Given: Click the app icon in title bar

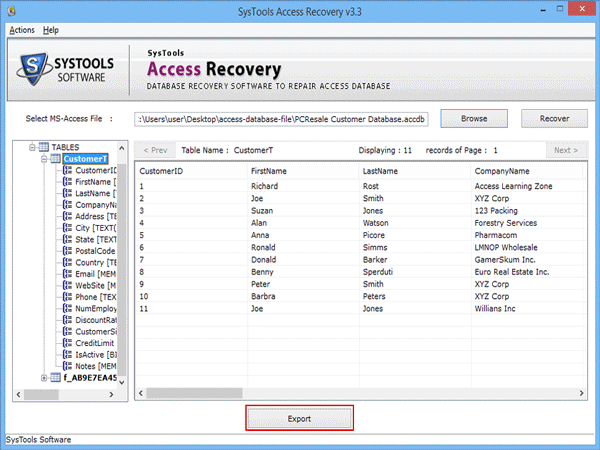Looking at the screenshot, I should coord(11,11).
